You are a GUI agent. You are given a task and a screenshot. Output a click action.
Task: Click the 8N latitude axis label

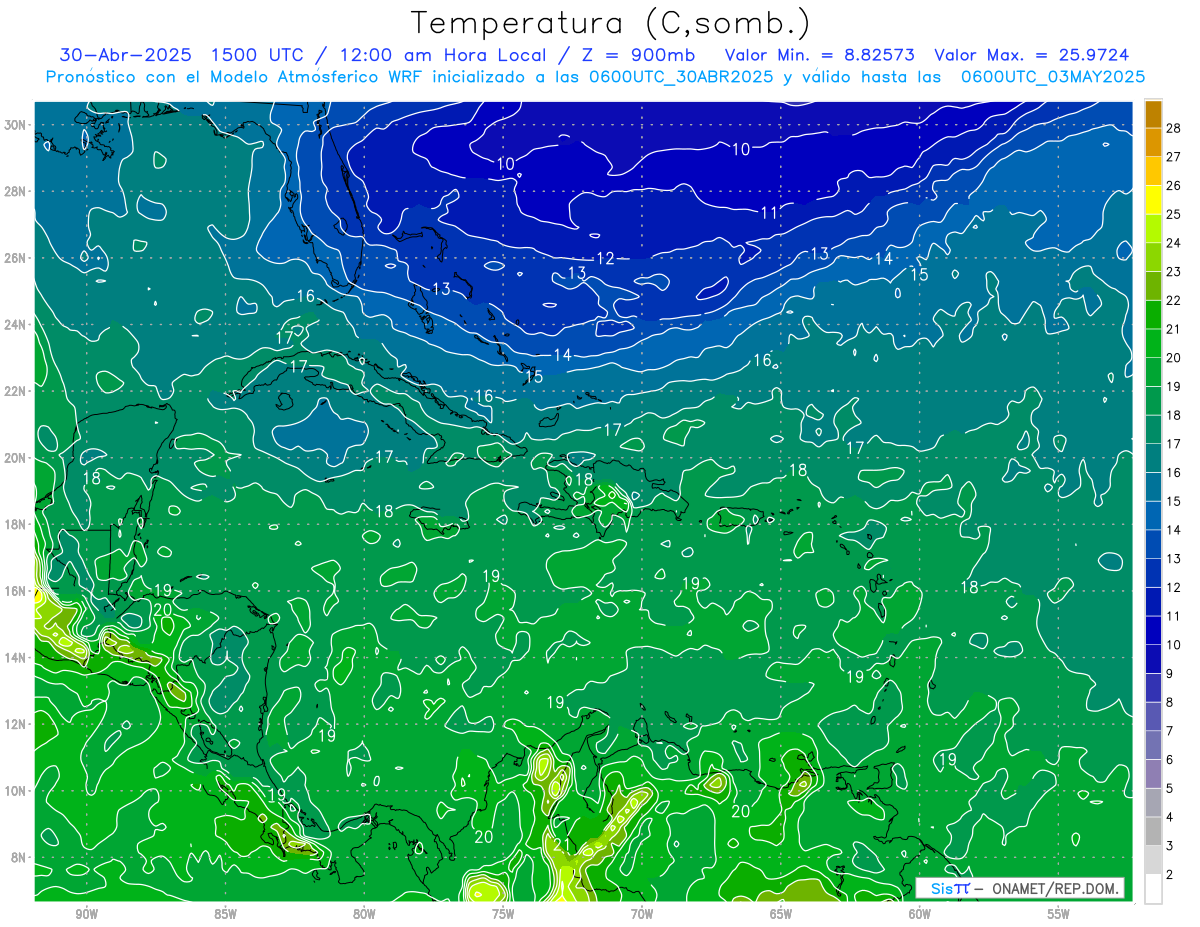pos(19,857)
